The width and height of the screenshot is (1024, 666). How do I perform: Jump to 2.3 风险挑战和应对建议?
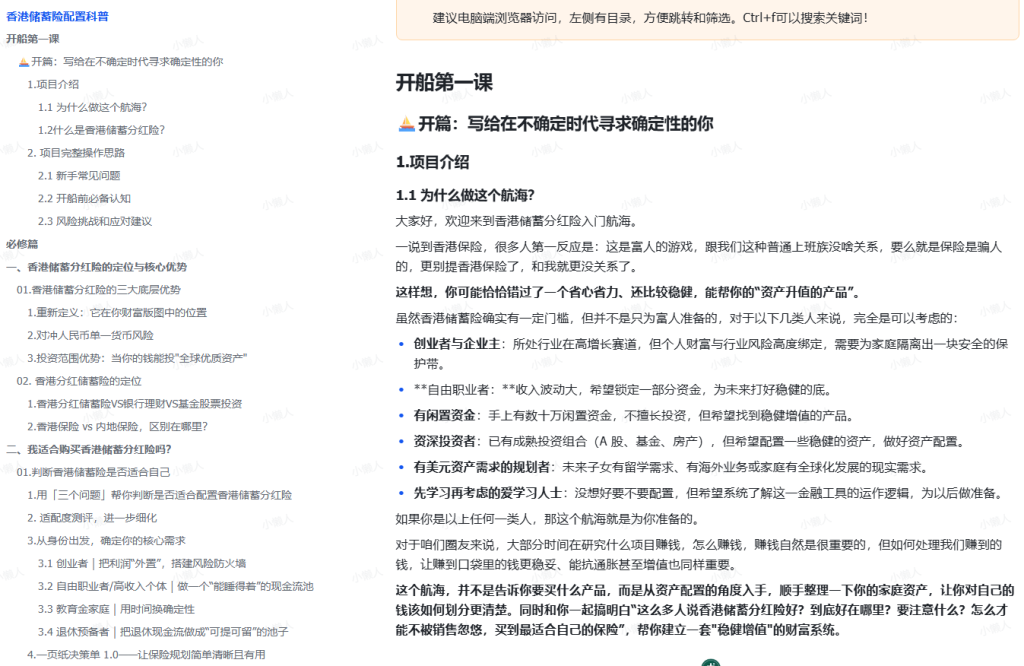click(x=95, y=221)
